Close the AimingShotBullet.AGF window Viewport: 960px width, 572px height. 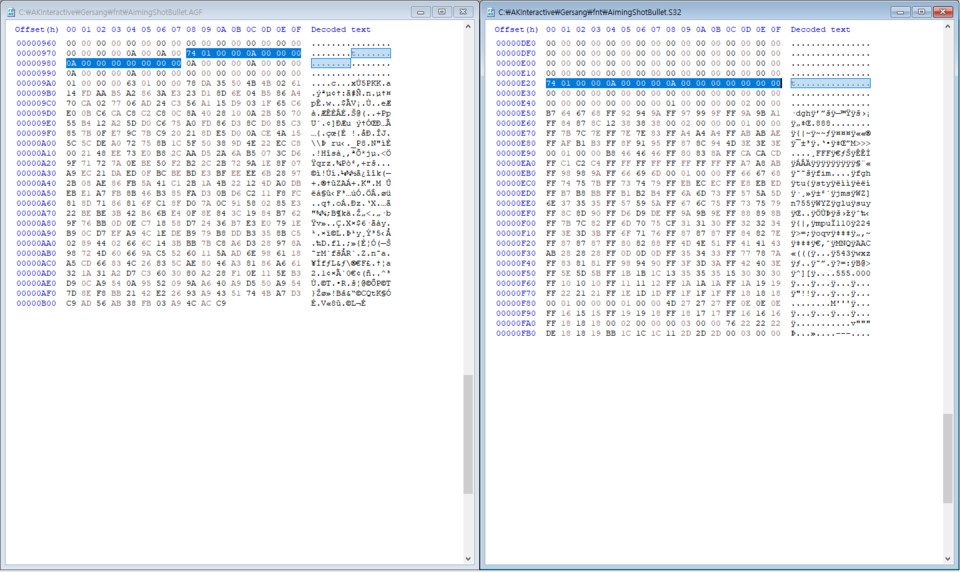click(463, 11)
